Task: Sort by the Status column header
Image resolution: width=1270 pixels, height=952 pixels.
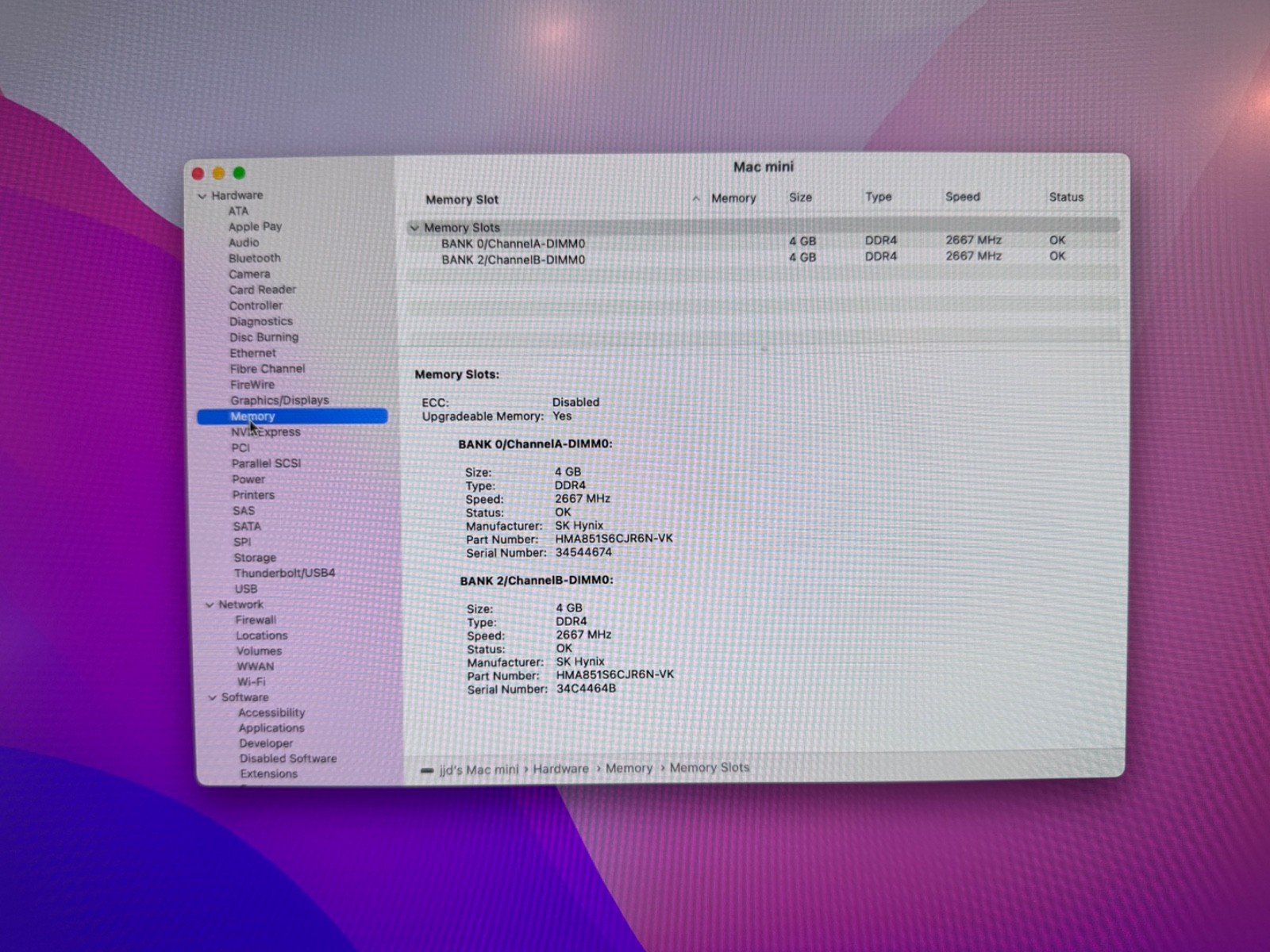Action: coord(1066,197)
